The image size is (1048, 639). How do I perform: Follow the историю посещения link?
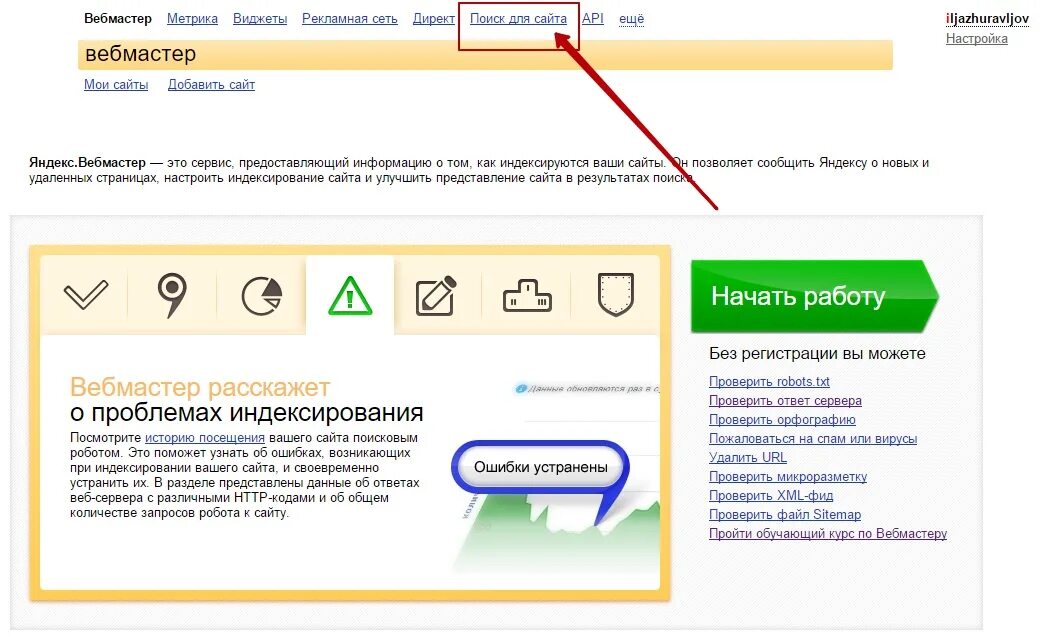(x=205, y=438)
